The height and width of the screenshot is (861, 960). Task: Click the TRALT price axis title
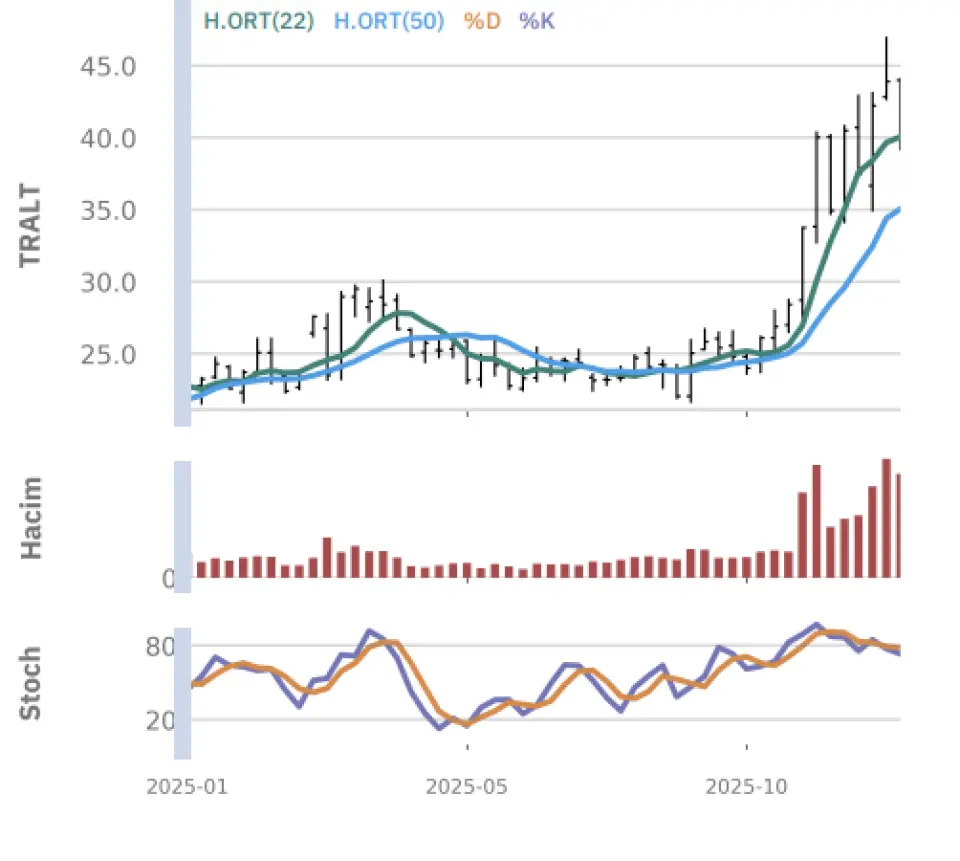pos(31,225)
